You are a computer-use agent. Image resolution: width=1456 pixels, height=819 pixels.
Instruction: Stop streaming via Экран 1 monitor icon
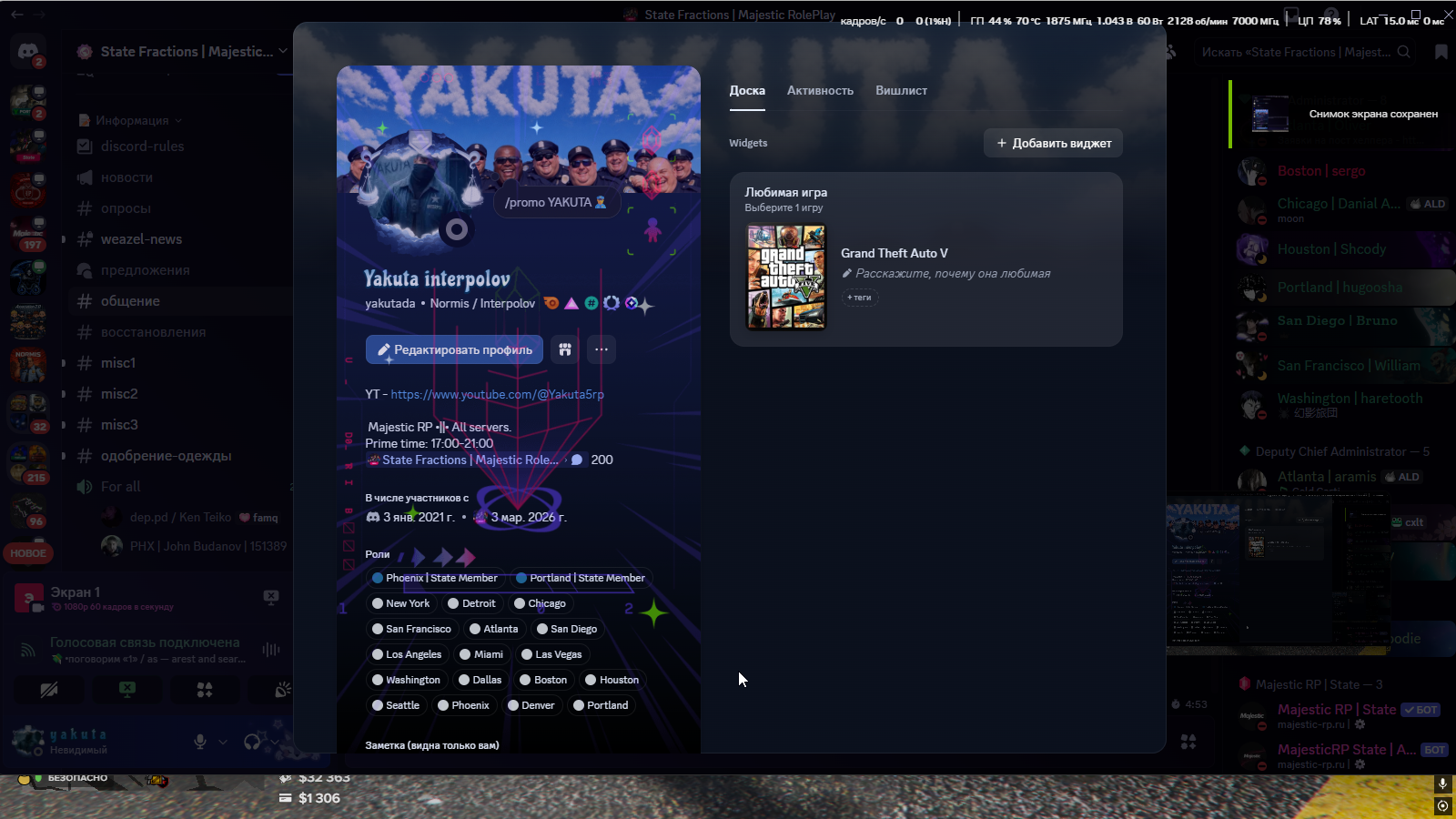pos(271,597)
